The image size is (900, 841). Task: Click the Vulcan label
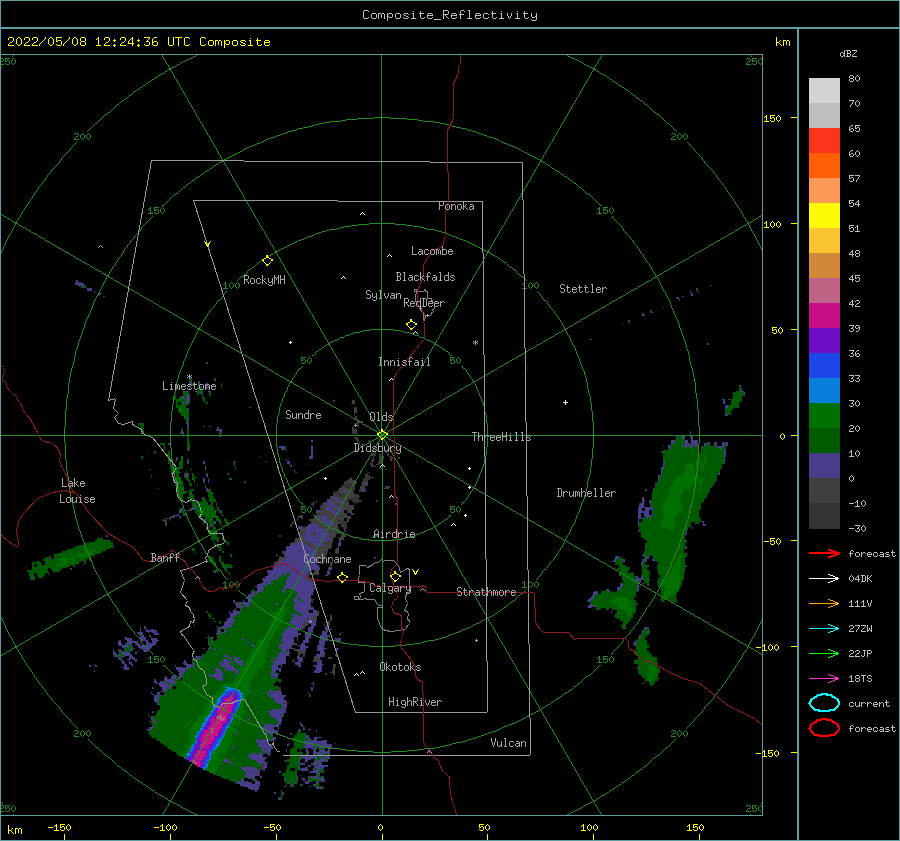click(x=508, y=743)
